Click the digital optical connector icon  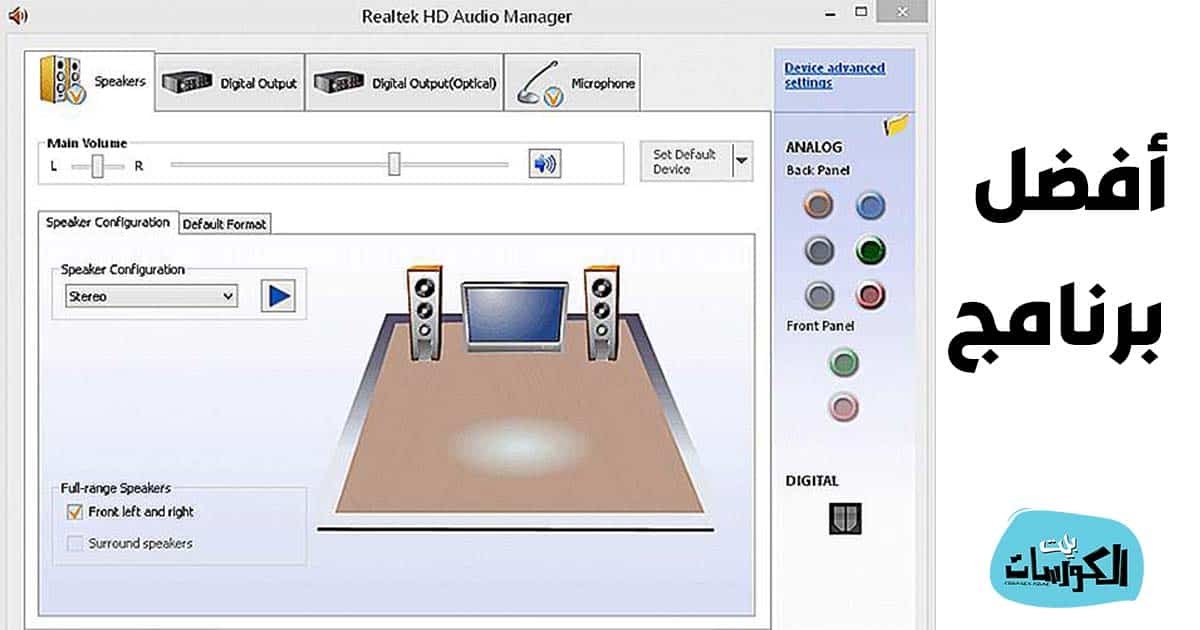[845, 518]
